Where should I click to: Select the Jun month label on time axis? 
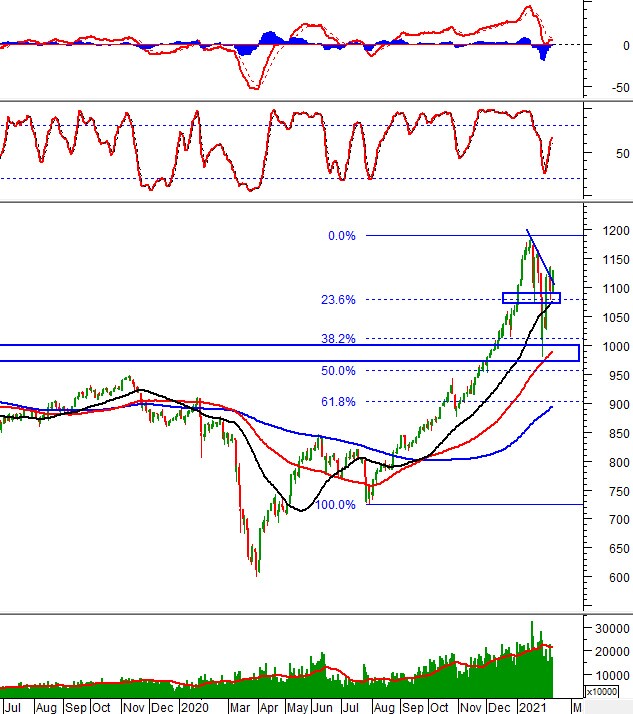[x=323, y=708]
